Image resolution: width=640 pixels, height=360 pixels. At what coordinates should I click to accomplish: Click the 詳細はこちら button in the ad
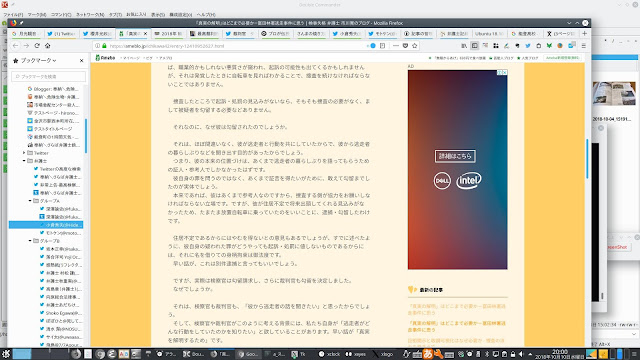point(455,156)
